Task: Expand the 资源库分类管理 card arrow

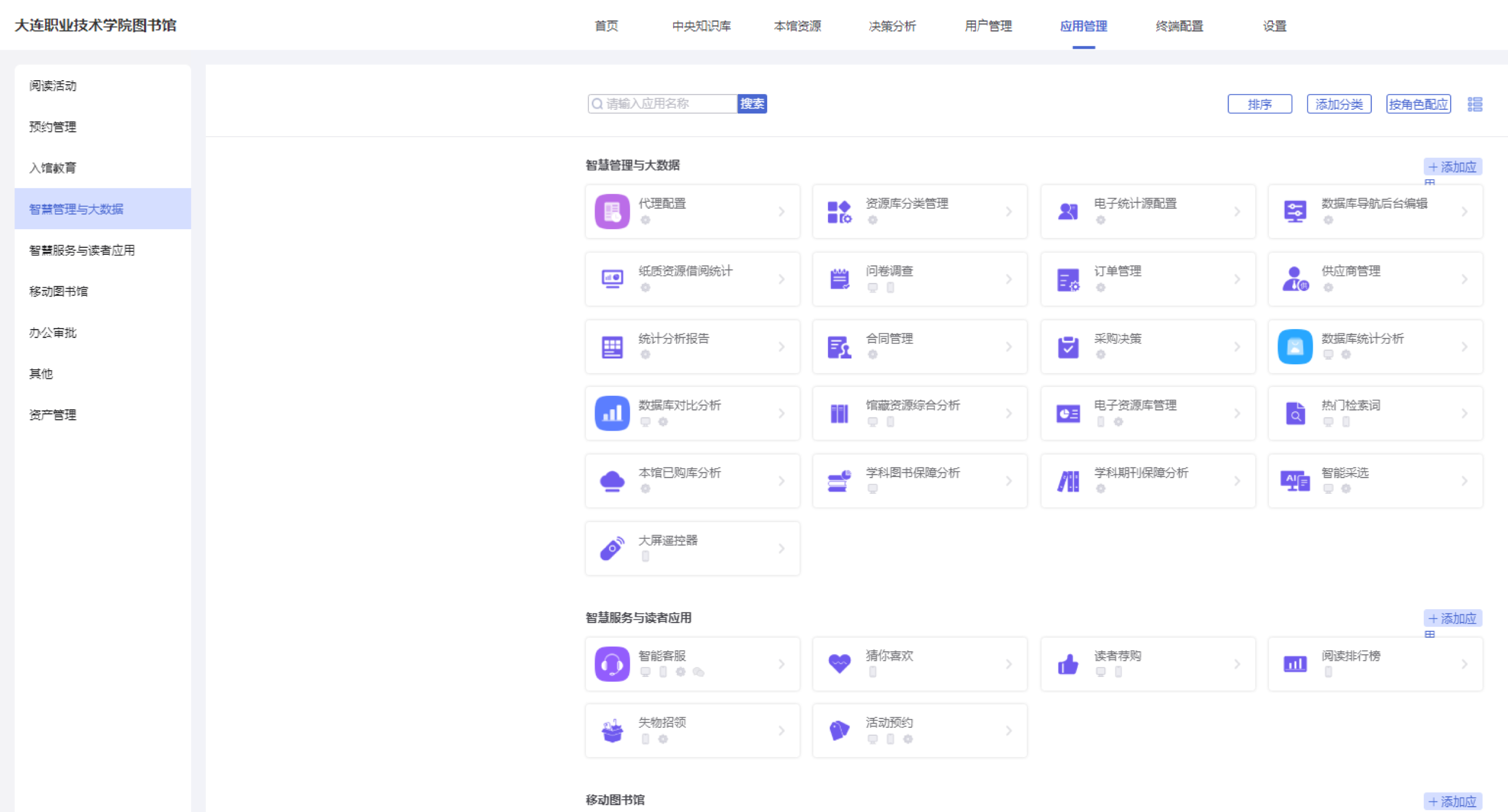Action: tap(1009, 212)
